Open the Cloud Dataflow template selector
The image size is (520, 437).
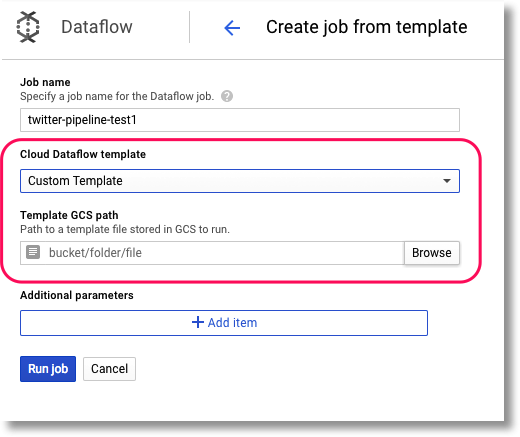pyautogui.click(x=240, y=181)
